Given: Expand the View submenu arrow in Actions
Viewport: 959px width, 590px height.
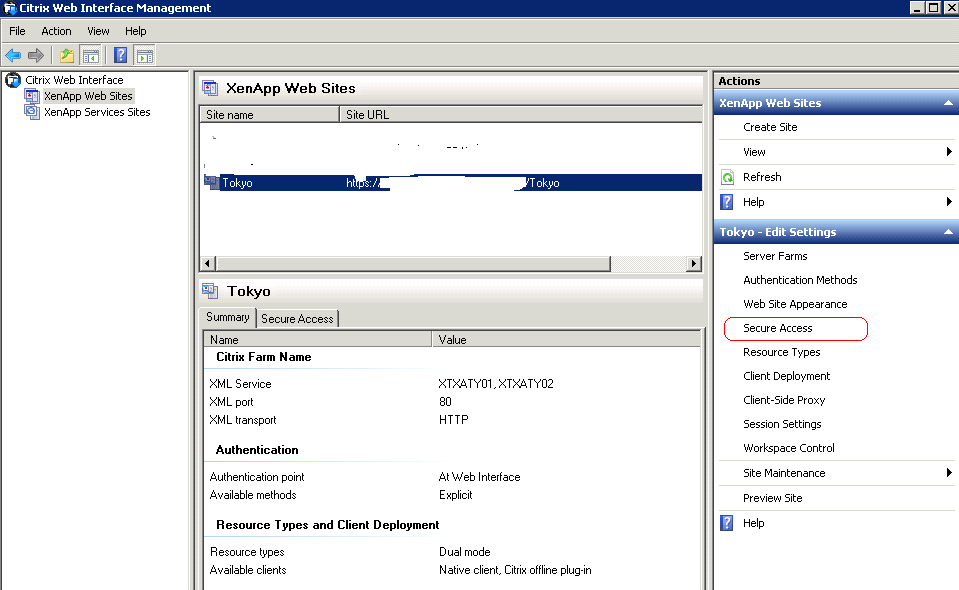Looking at the screenshot, I should click(949, 152).
